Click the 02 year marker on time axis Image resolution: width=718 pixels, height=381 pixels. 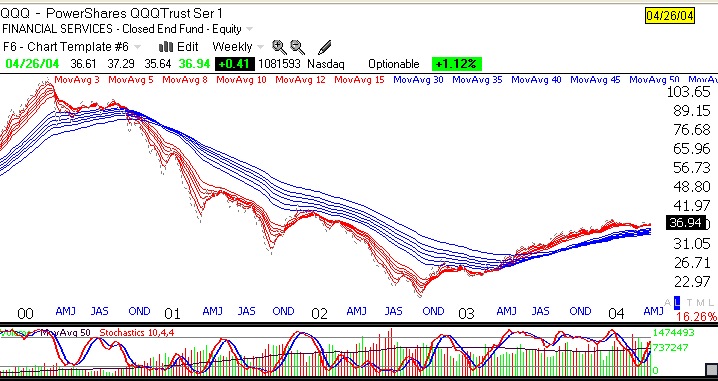(319, 314)
